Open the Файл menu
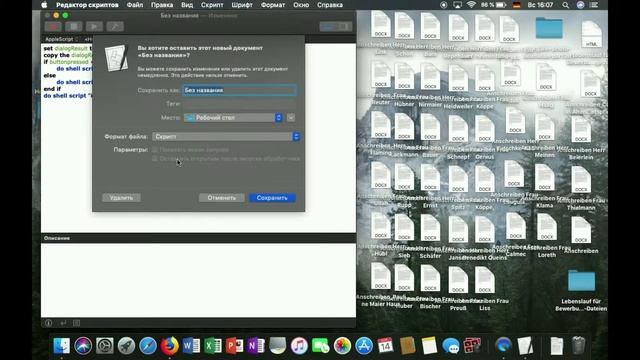Viewport: 640px width, 360px height. (x=135, y=5)
